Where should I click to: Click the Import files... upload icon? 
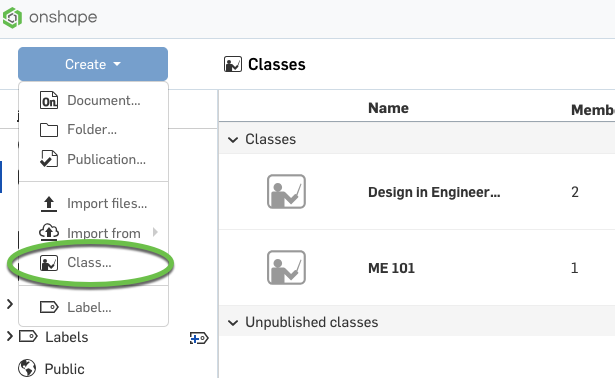(49, 204)
